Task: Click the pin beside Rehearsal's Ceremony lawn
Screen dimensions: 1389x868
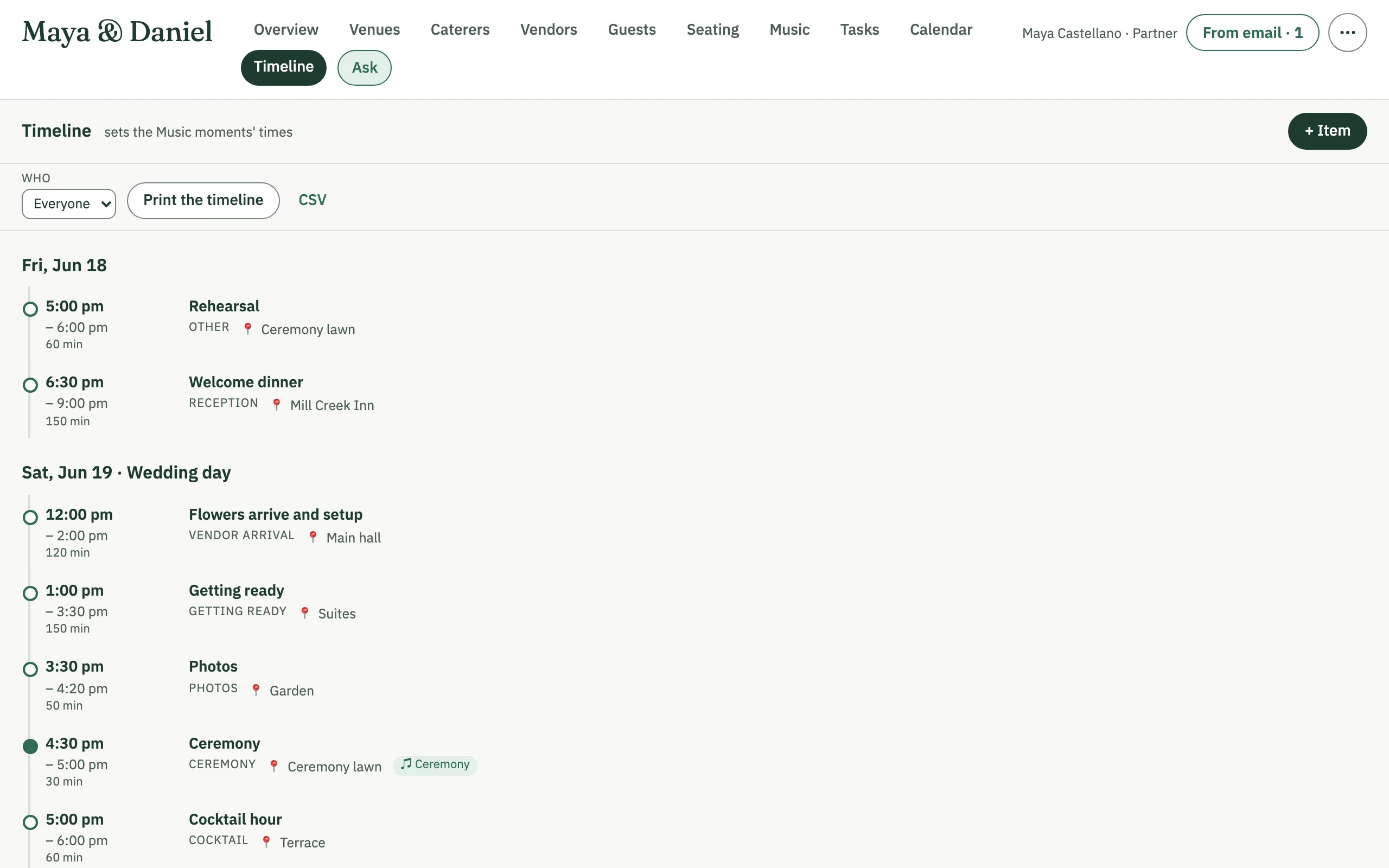Action: point(248,328)
